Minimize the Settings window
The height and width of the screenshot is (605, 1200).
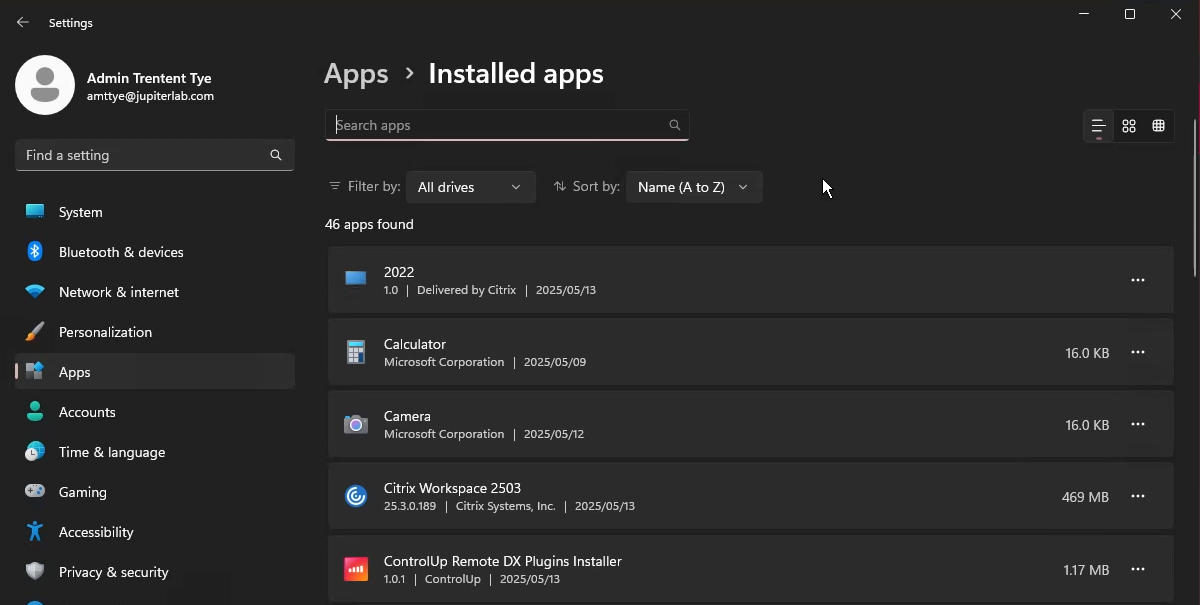1084,14
